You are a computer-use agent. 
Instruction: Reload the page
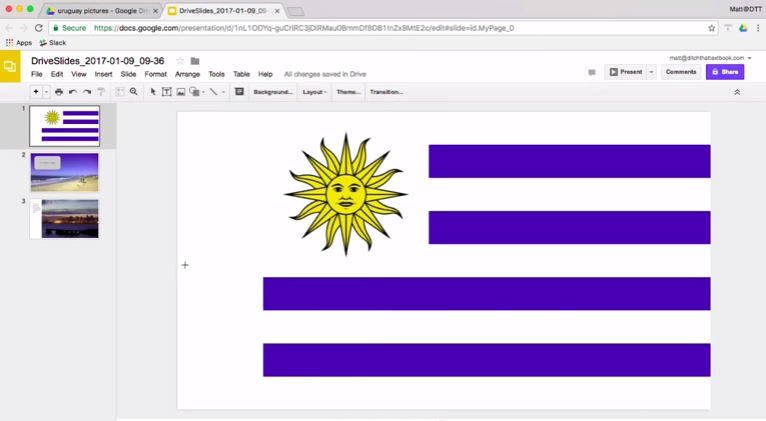[x=39, y=28]
